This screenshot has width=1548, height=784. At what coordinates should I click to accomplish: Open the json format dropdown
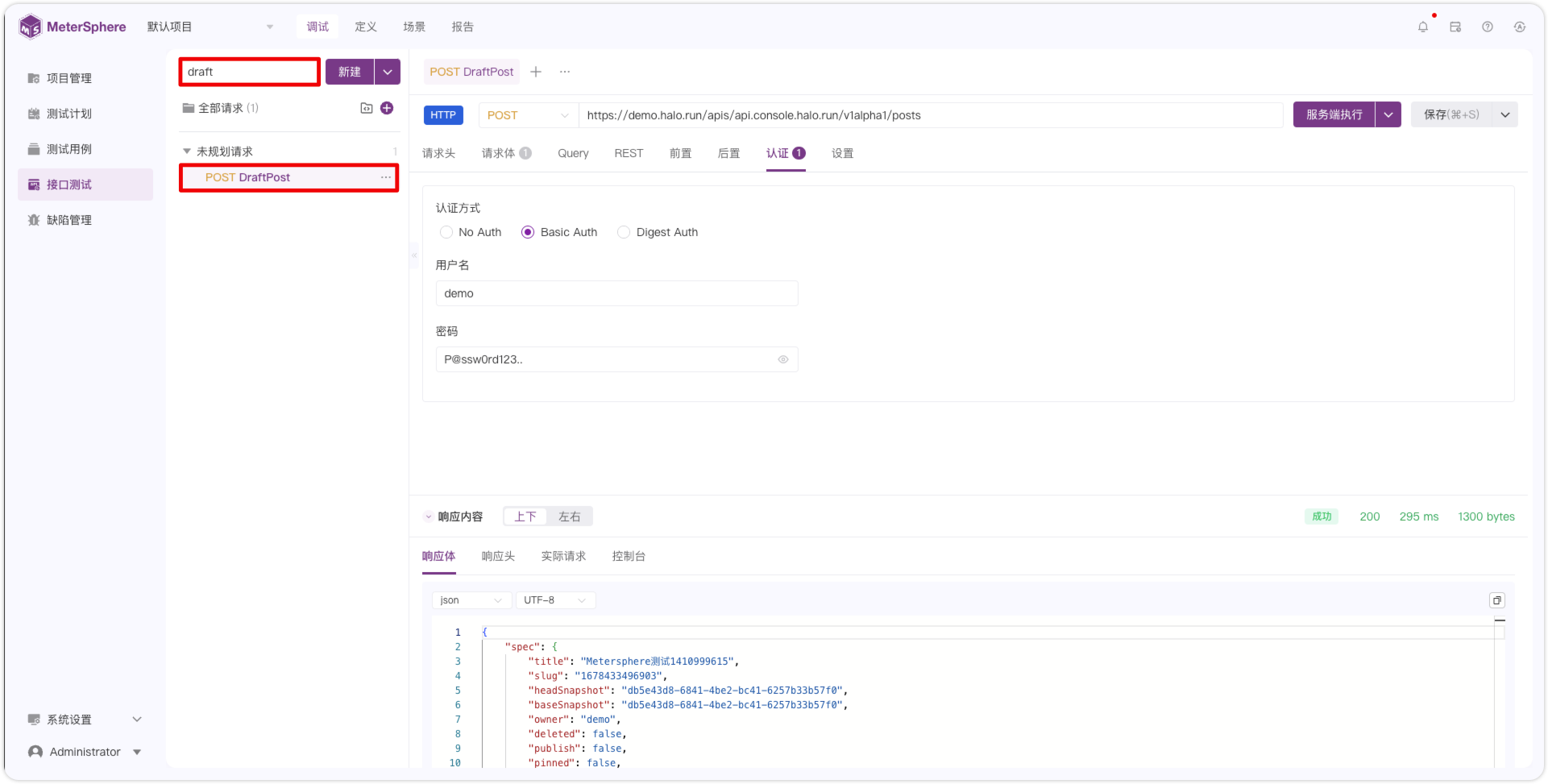coord(471,600)
